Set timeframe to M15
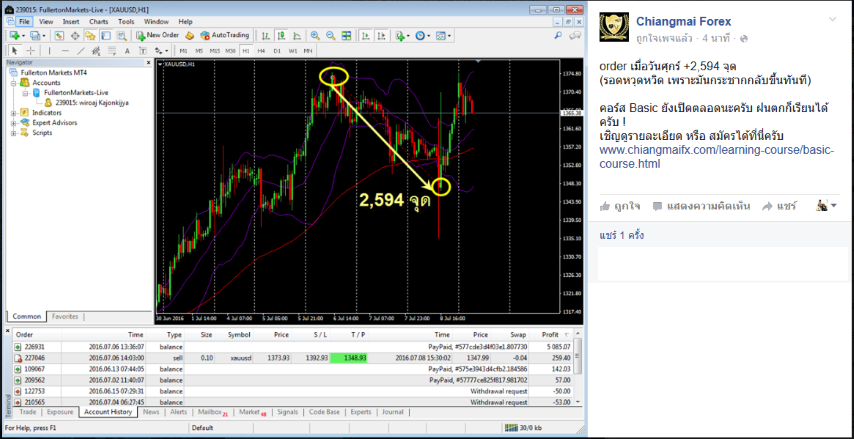Image resolution: width=854 pixels, height=439 pixels. [215, 51]
